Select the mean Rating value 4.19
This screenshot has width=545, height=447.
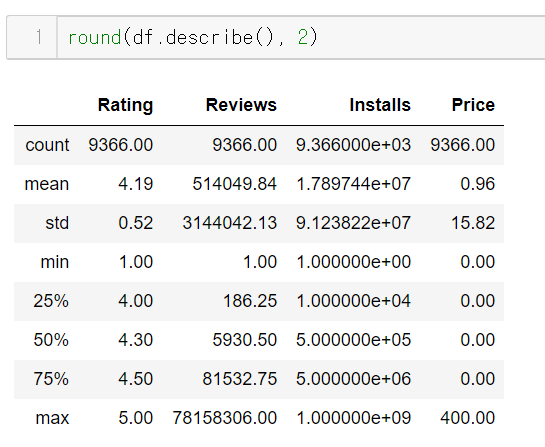(x=136, y=184)
